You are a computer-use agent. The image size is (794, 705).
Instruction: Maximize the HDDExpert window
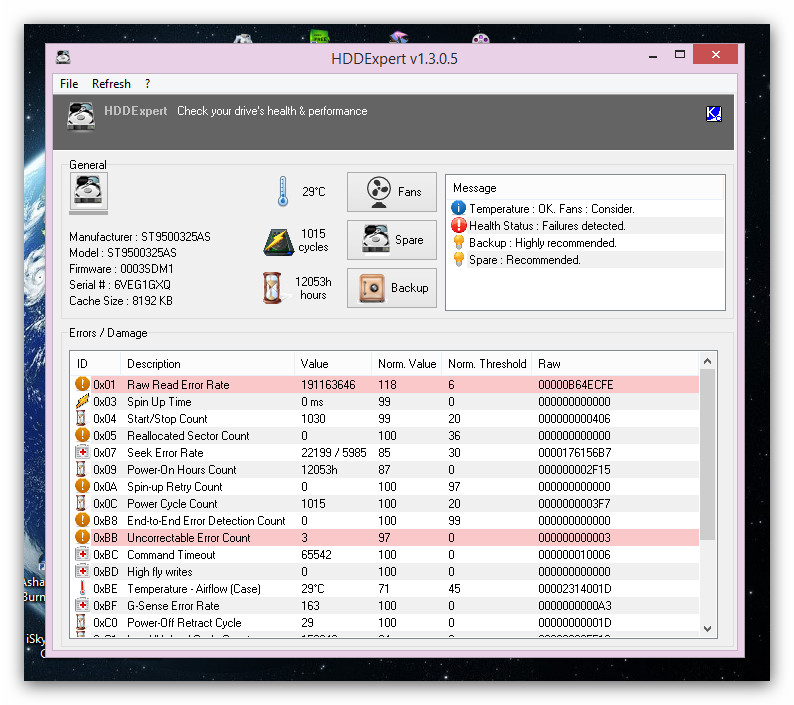pyautogui.click(x=680, y=54)
